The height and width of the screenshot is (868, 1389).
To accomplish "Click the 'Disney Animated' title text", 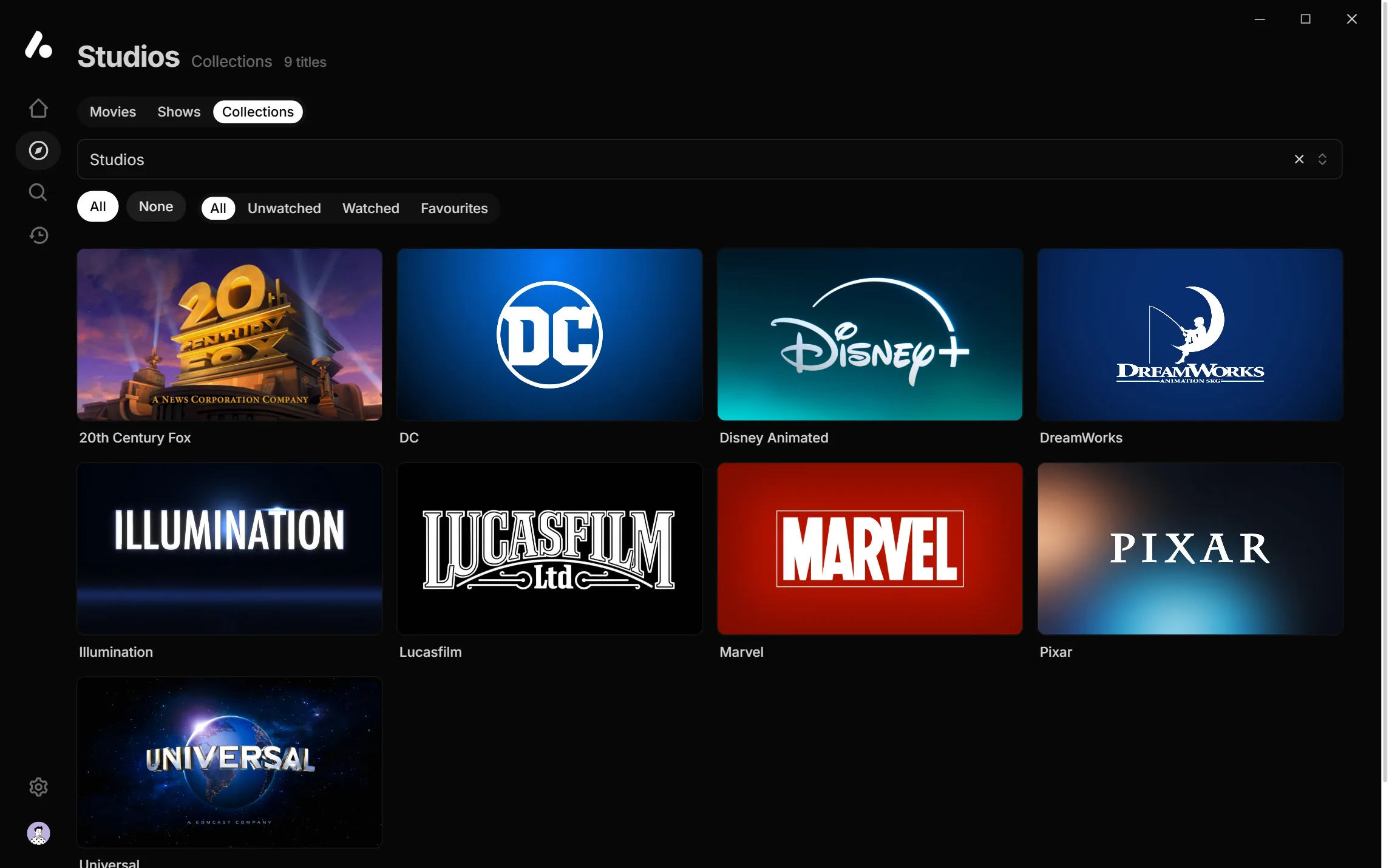I will point(773,438).
